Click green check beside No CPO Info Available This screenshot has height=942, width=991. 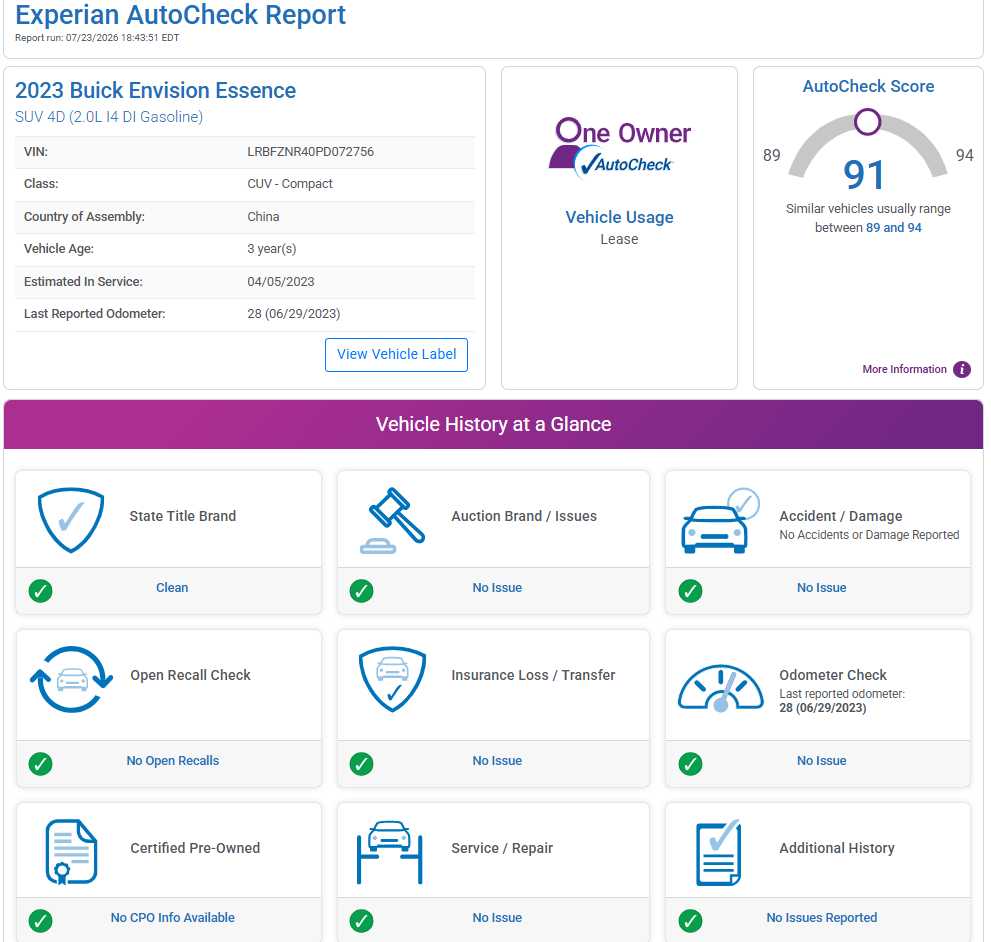pyautogui.click(x=40, y=921)
